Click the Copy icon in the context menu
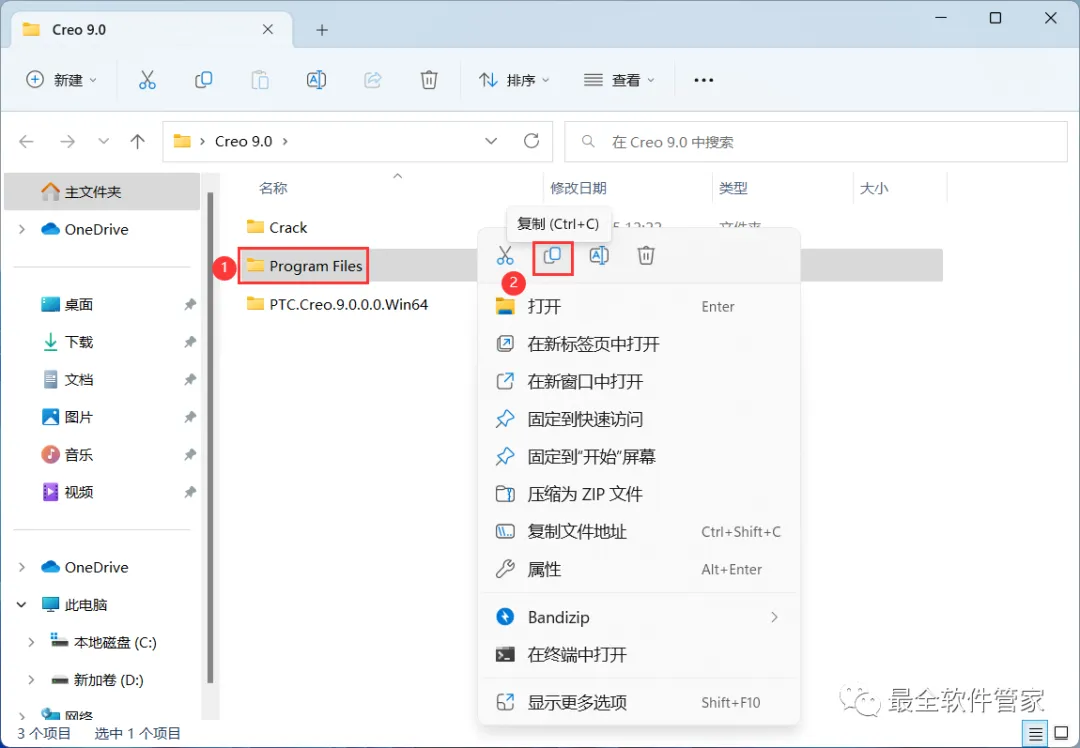The height and width of the screenshot is (748, 1080). (x=552, y=256)
